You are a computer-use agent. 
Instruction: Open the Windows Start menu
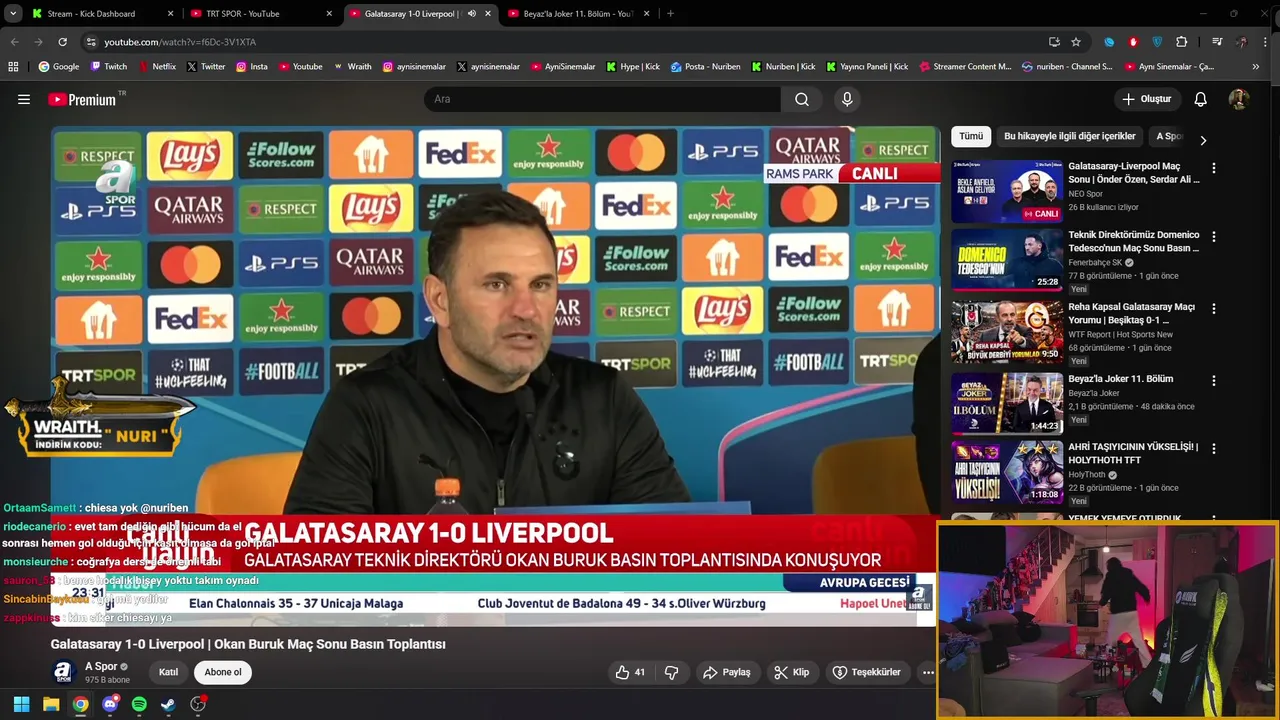click(x=21, y=704)
